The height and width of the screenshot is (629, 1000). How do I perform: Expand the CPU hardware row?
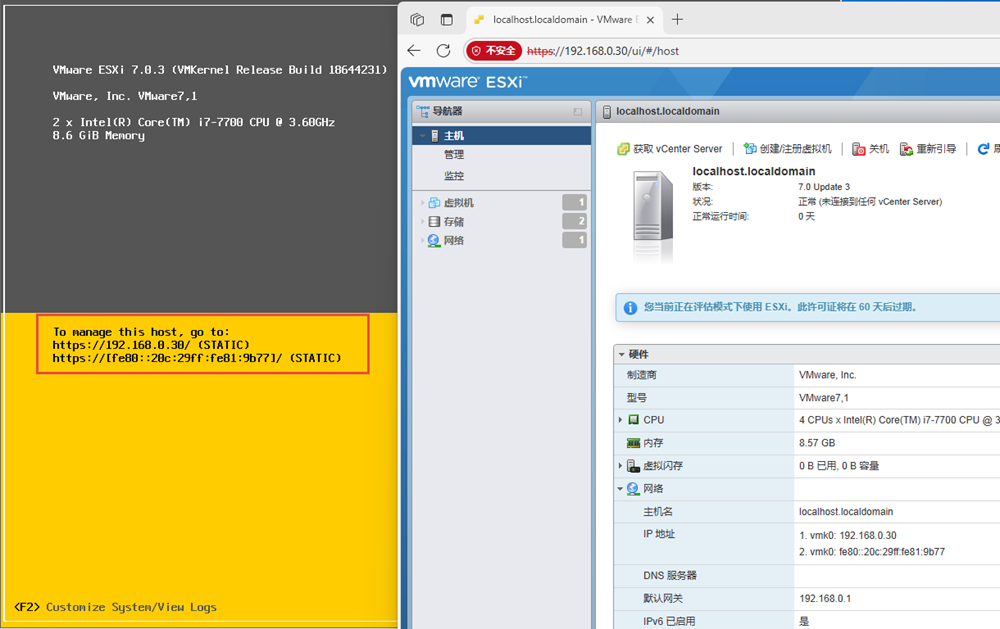coord(621,420)
